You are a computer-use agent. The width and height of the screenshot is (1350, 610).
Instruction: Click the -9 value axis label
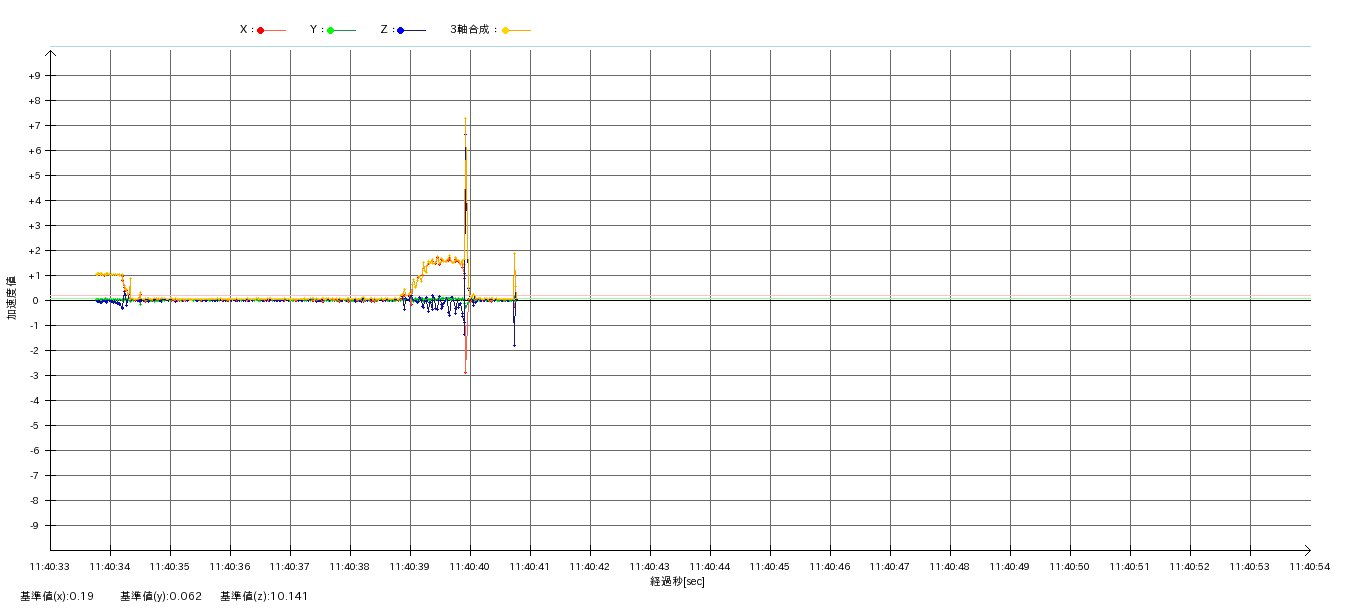[x=35, y=526]
